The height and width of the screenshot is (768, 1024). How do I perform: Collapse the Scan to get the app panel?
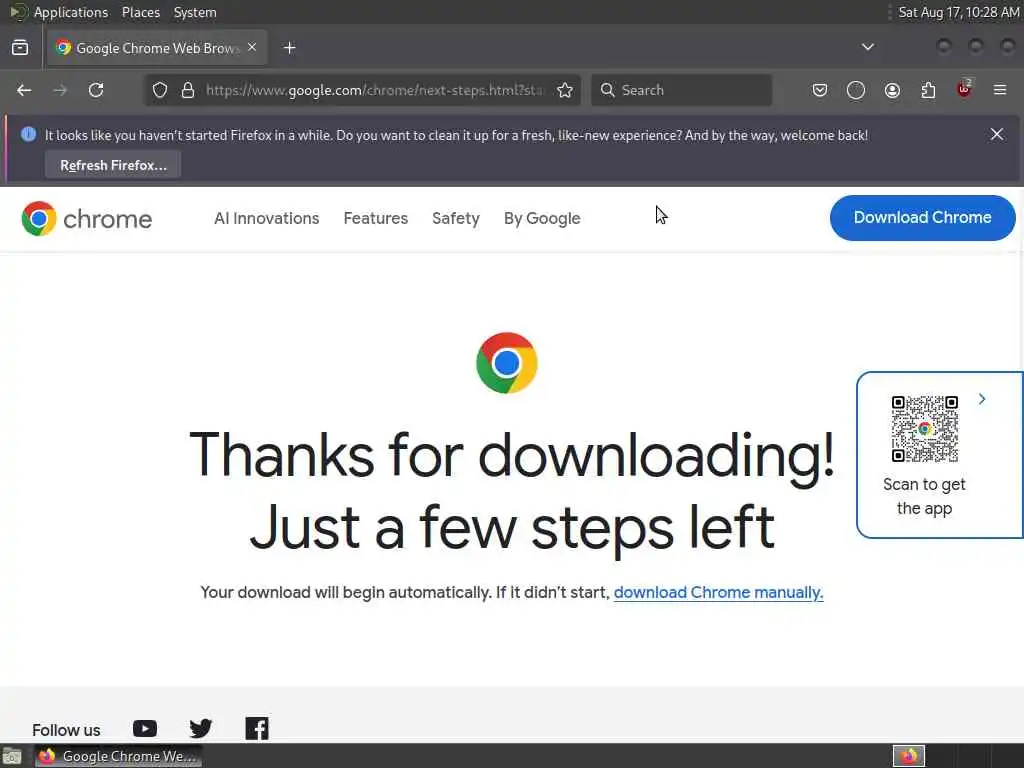(982, 399)
